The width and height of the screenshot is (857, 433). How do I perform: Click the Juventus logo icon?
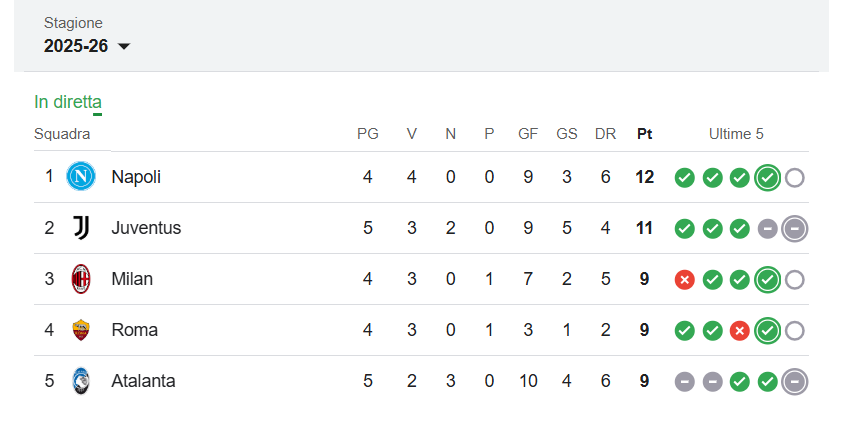(81, 227)
